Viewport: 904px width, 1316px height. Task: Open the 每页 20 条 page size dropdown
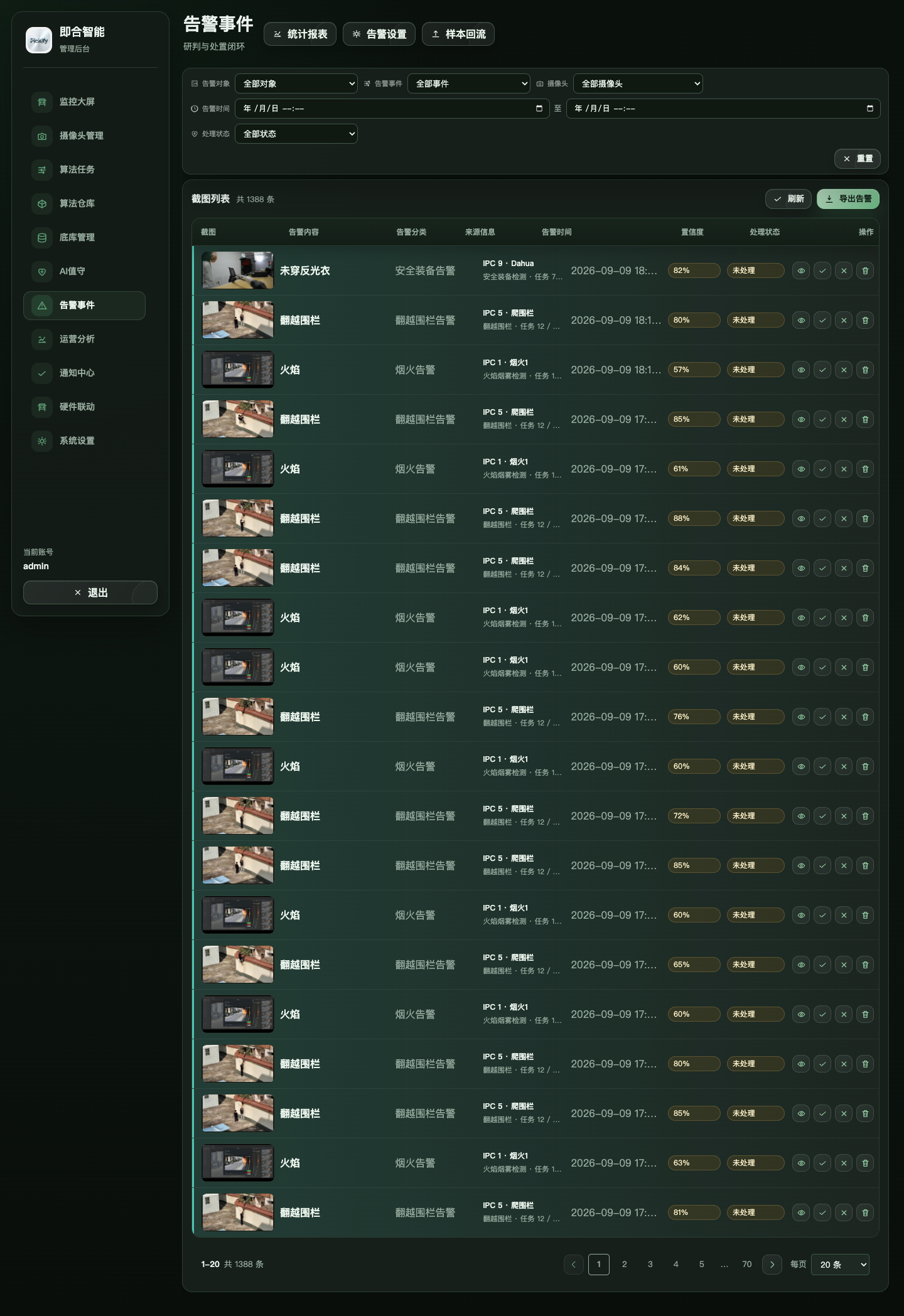pos(841,1265)
